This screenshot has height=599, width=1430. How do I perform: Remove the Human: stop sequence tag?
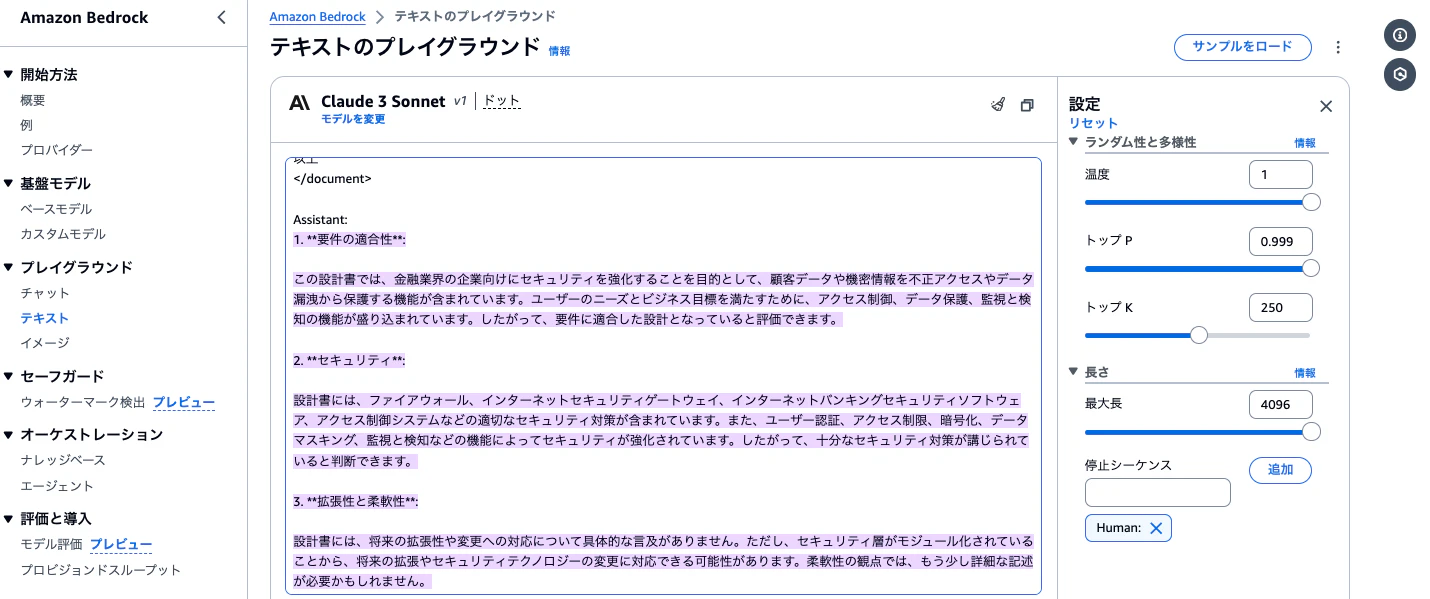(1156, 528)
